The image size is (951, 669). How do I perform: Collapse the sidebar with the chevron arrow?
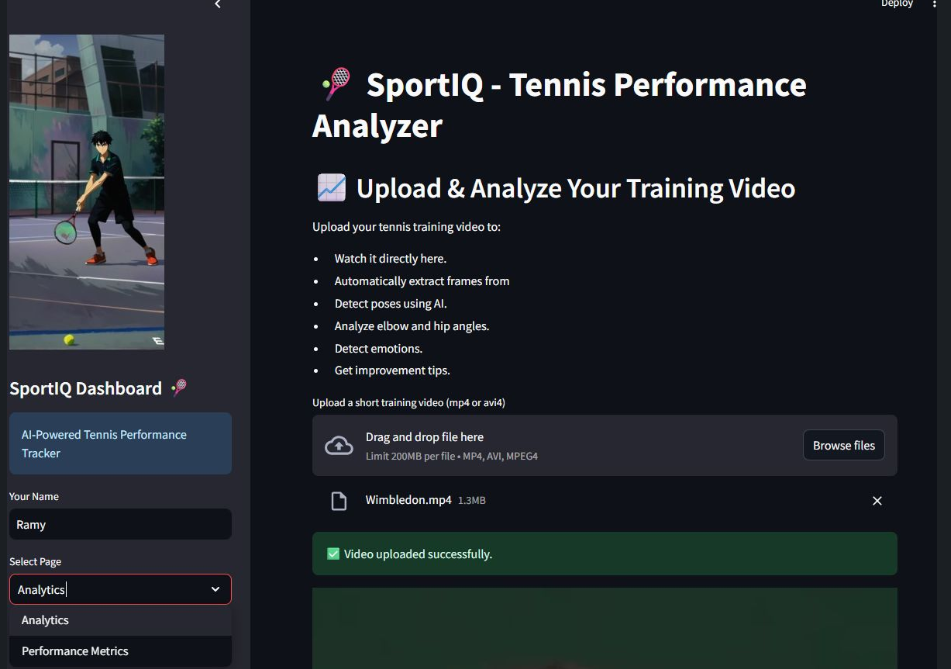point(218,5)
